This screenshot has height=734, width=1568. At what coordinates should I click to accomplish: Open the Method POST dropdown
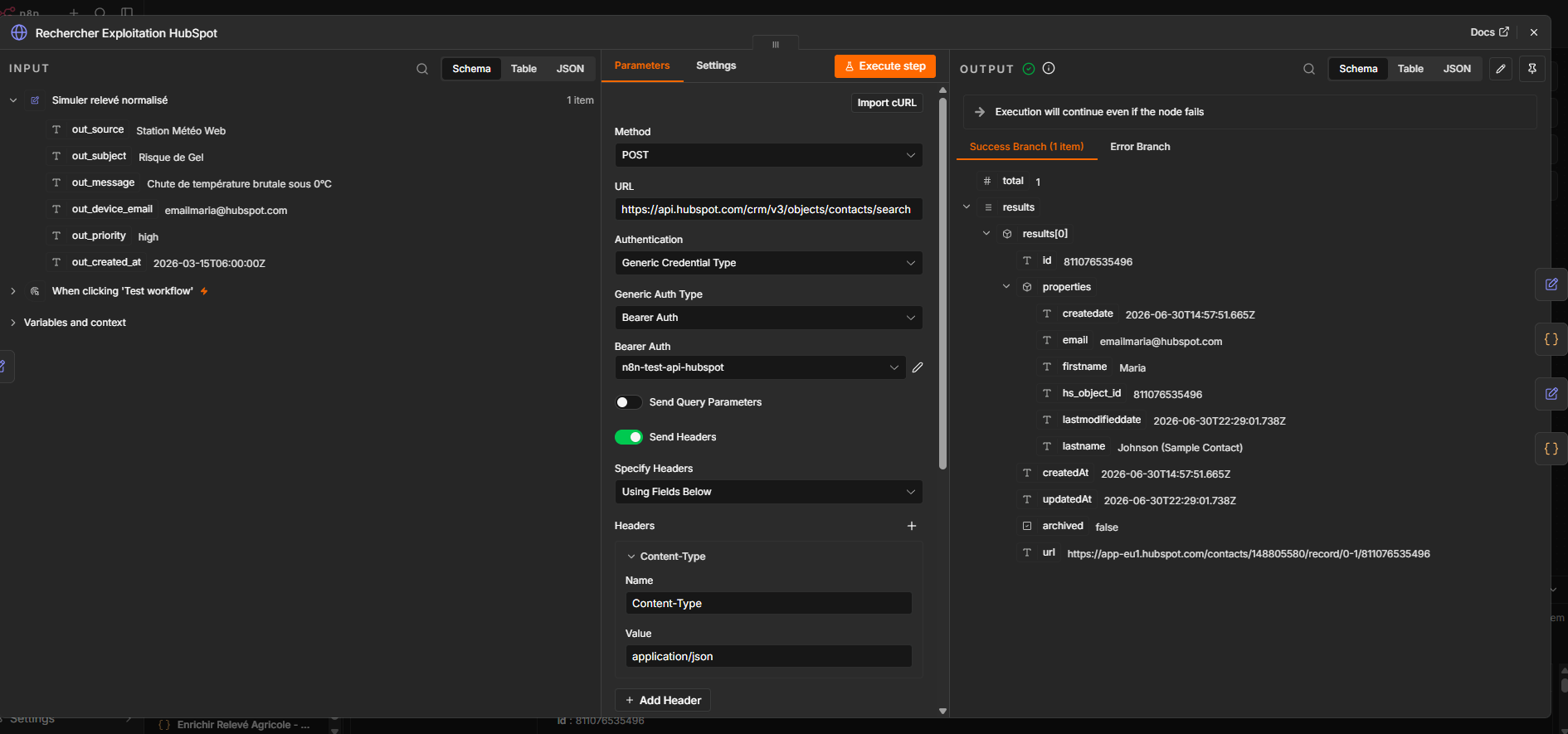(x=768, y=155)
